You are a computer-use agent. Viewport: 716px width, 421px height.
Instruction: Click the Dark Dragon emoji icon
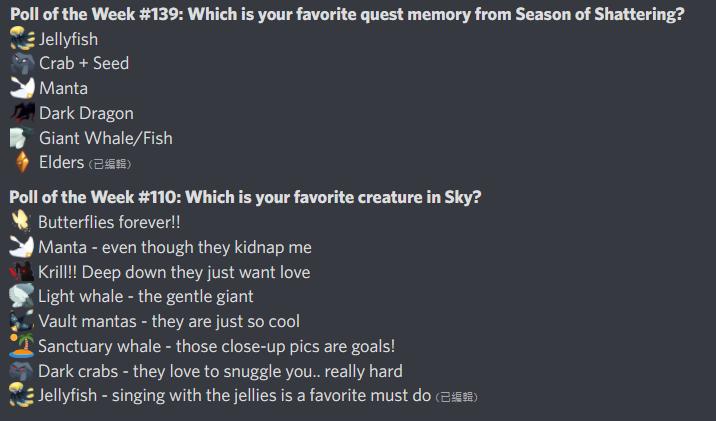[x=22, y=113]
